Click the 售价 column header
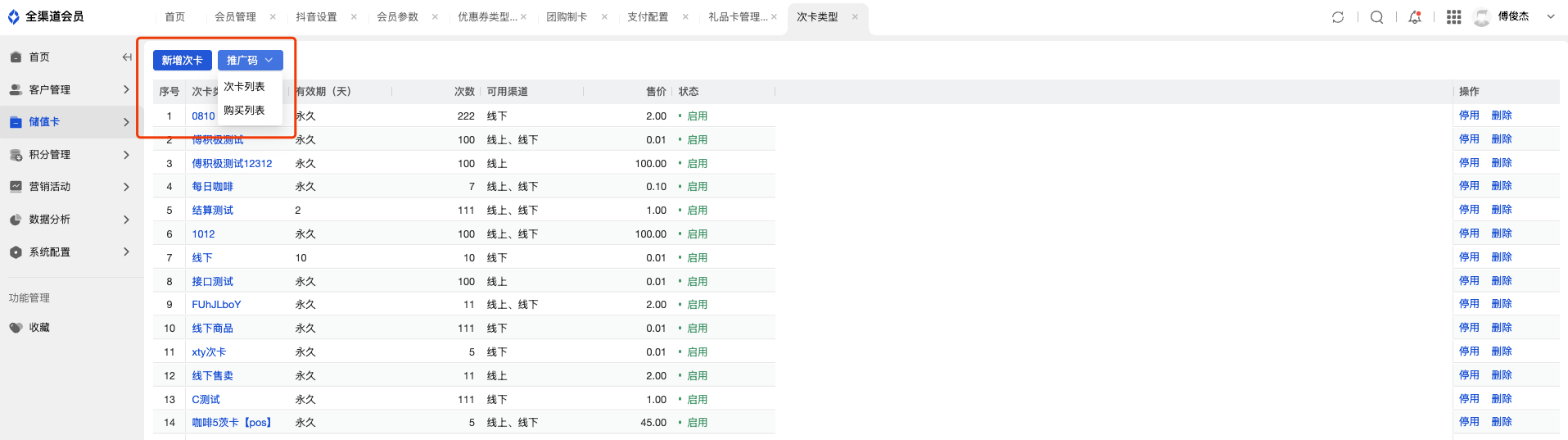 coord(656,92)
